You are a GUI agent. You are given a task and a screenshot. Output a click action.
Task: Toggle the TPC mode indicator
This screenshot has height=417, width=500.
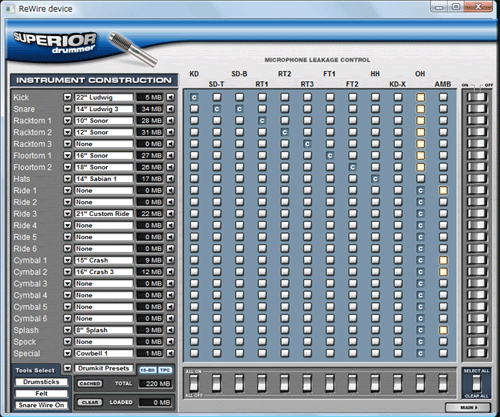[x=165, y=370]
